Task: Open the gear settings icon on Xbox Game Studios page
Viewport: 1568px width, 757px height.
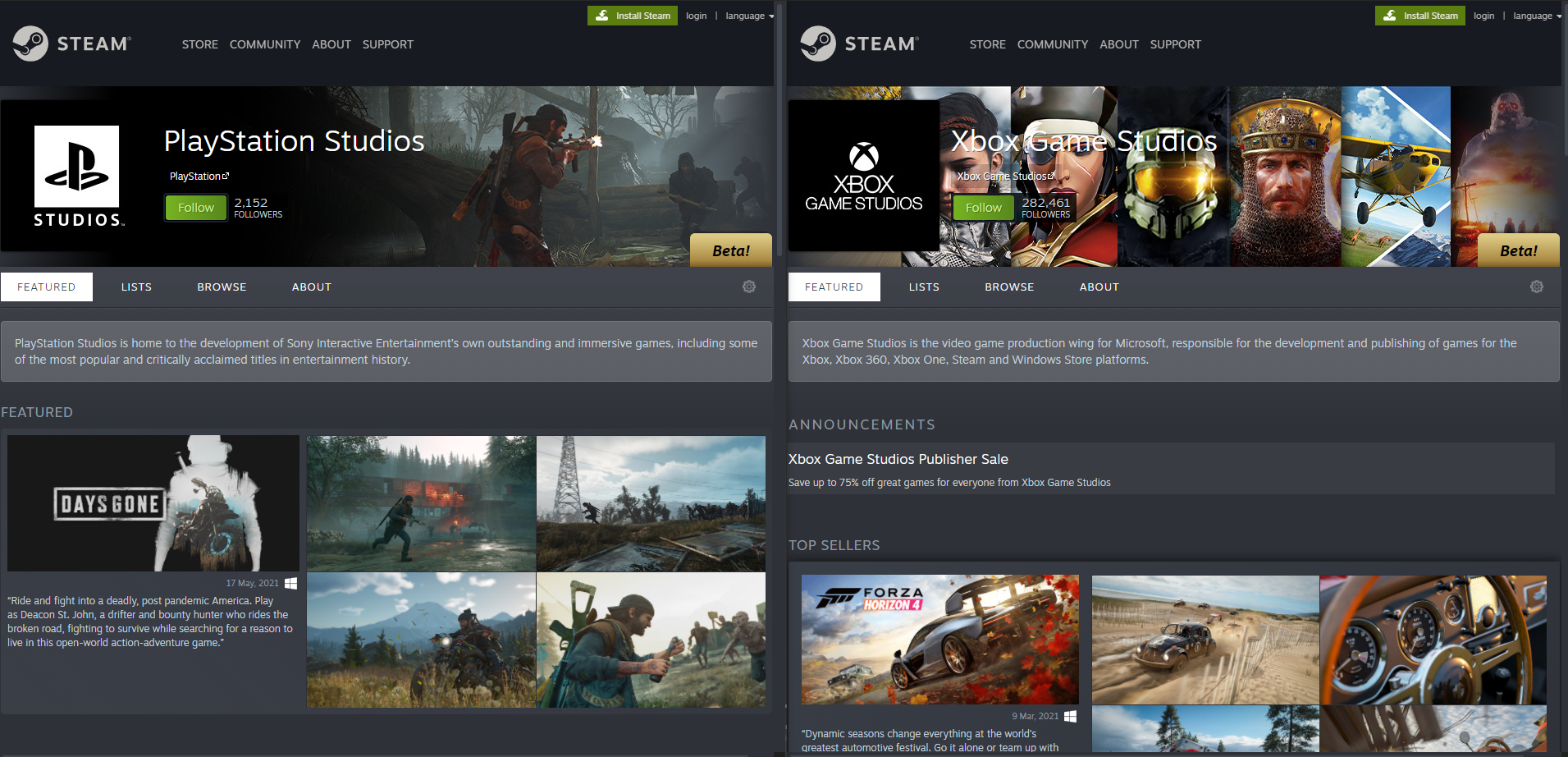Action: coord(1536,287)
